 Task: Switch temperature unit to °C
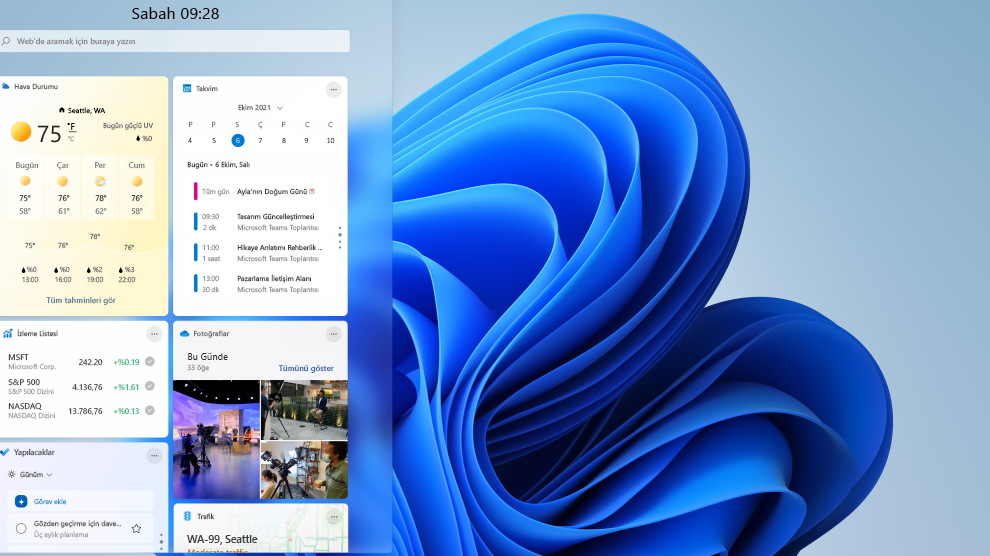pyautogui.click(x=71, y=139)
